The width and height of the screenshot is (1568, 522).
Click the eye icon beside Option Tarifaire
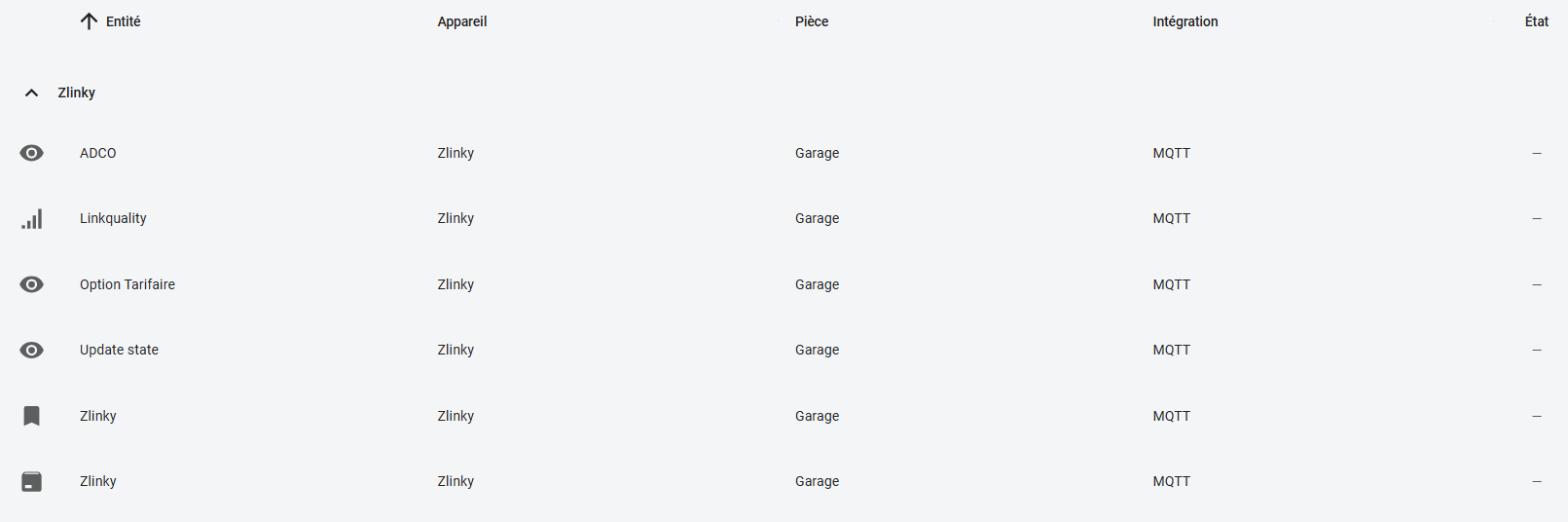click(x=32, y=284)
